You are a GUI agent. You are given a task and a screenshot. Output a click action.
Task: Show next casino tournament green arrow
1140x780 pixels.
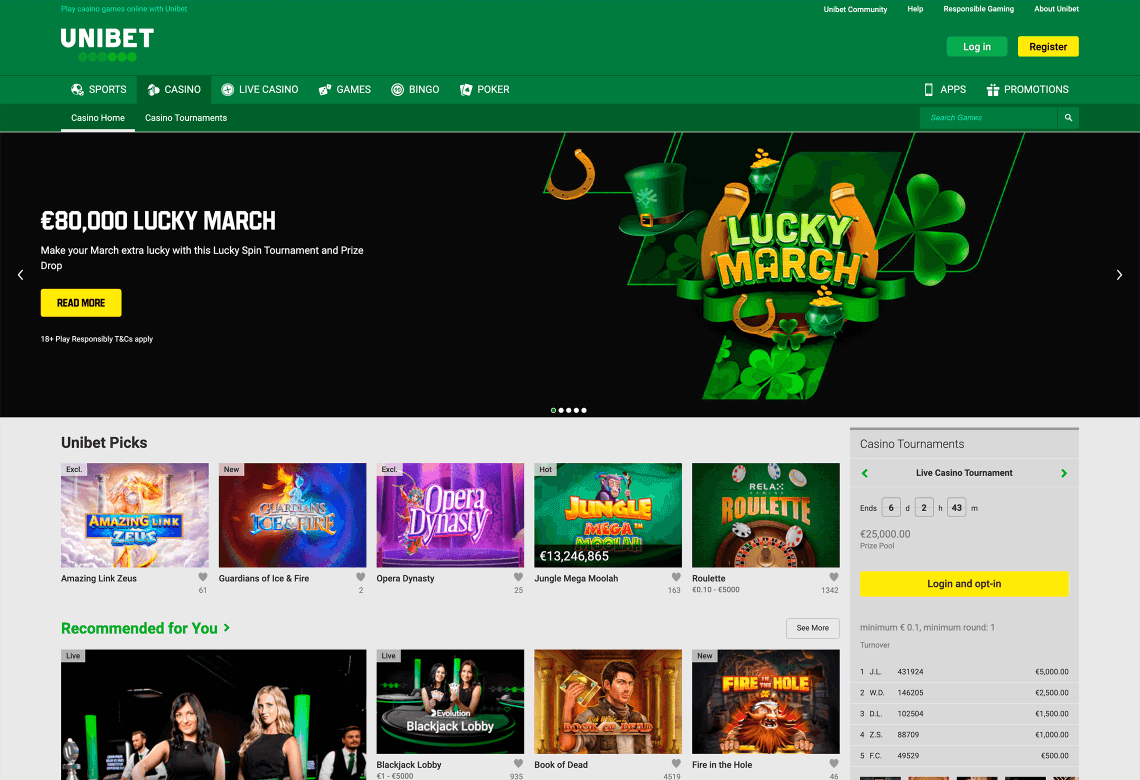(1064, 473)
